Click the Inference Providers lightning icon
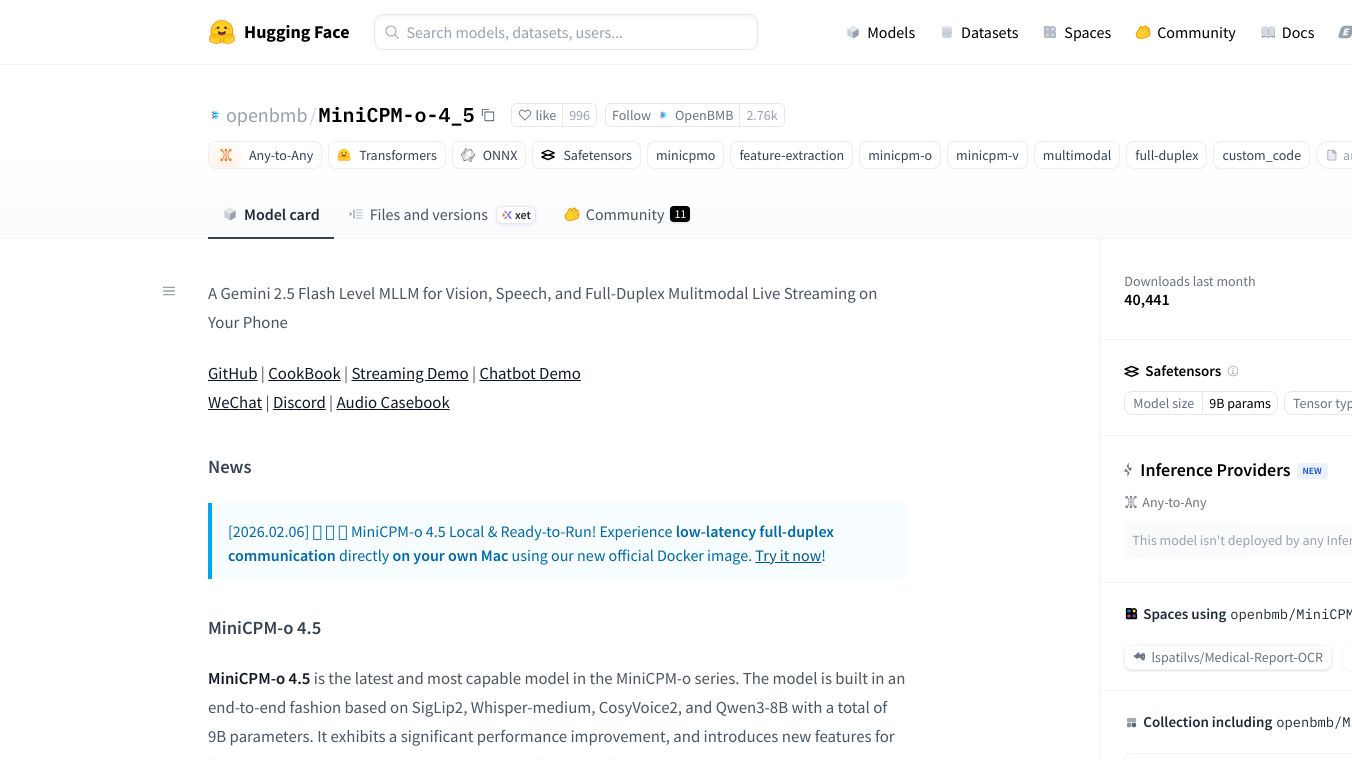1352x760 pixels. [1129, 470]
